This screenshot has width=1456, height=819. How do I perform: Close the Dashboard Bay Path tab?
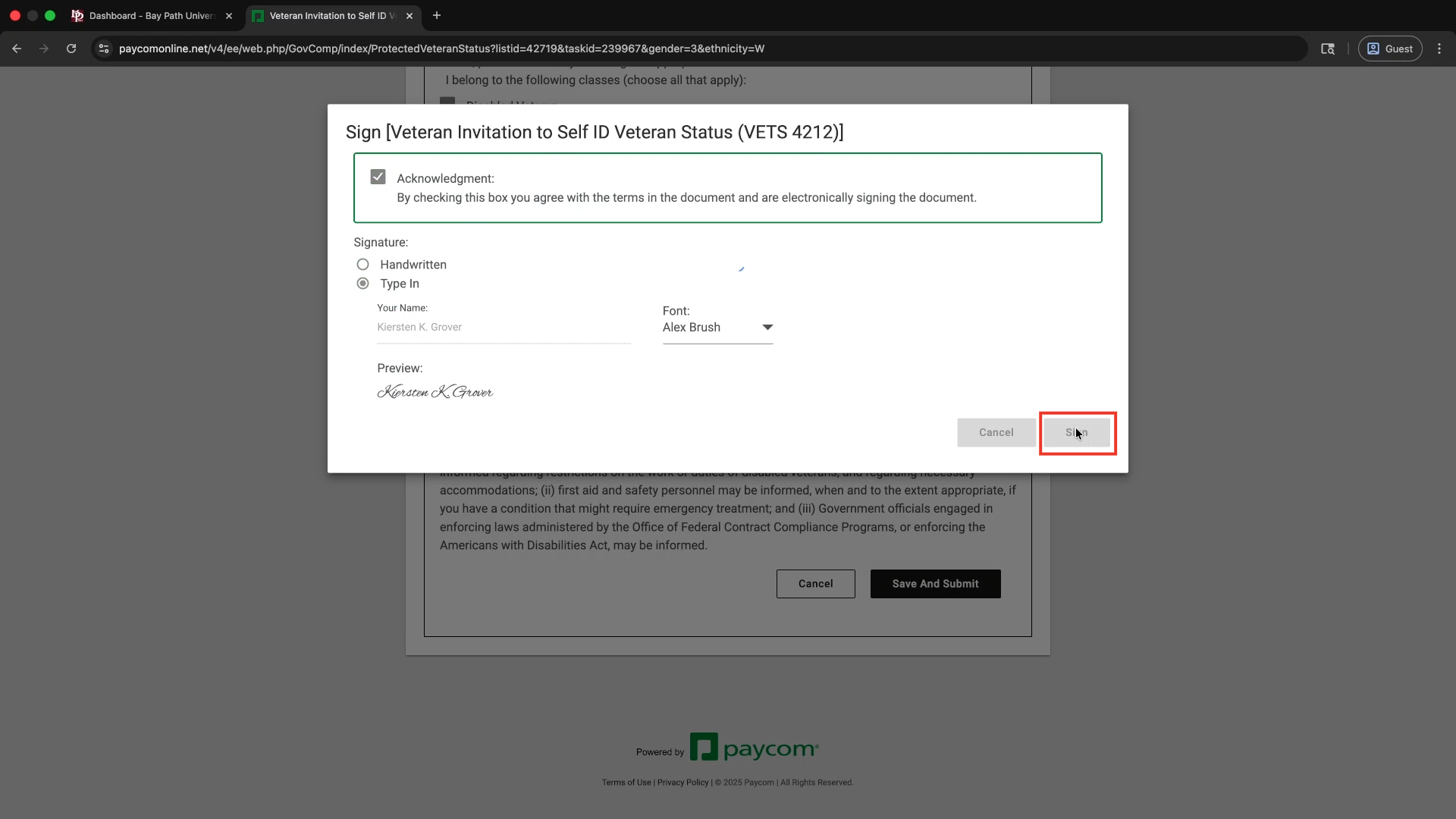(229, 16)
